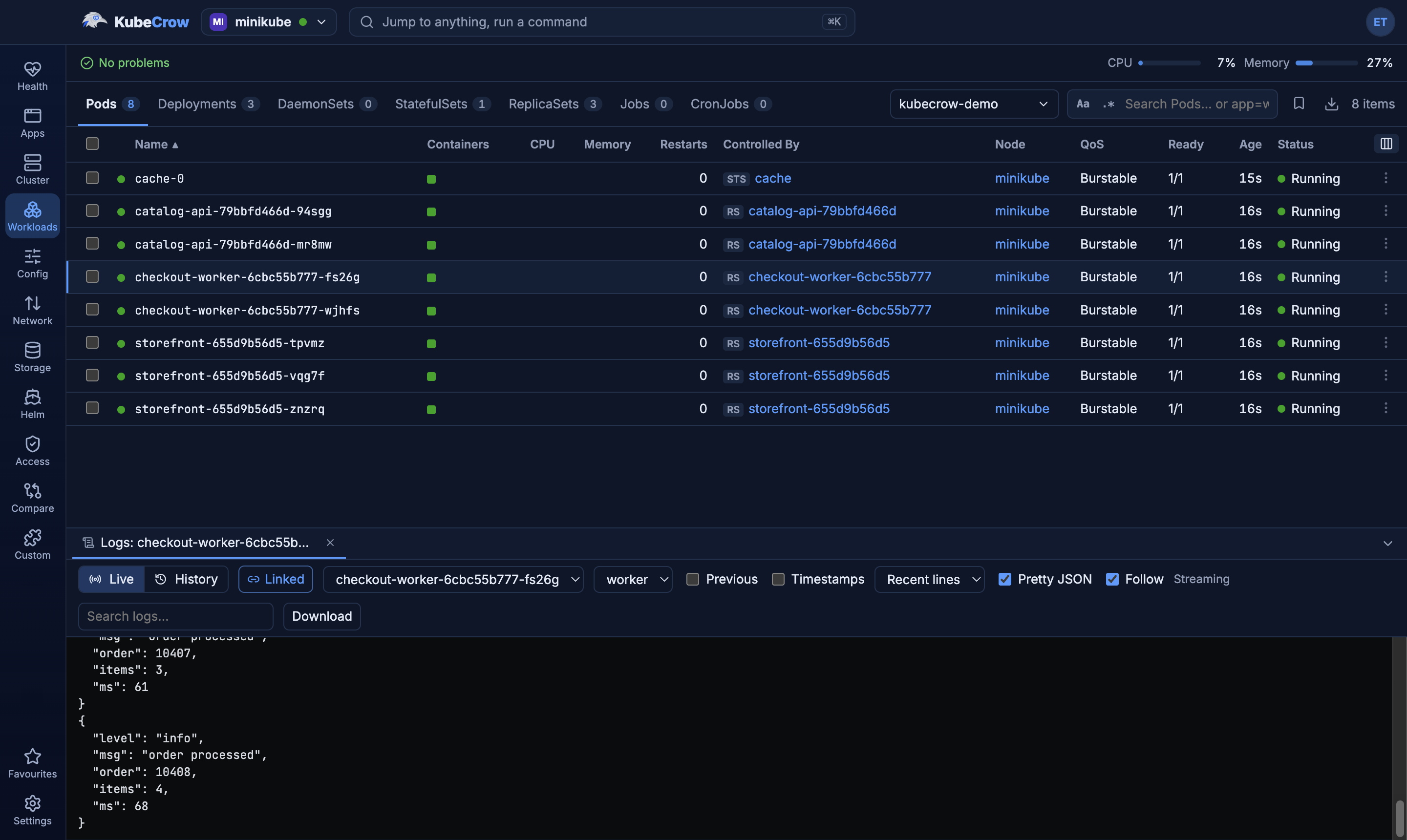Switch to the Deployments tab
Image resolution: width=1407 pixels, height=840 pixels.
point(208,104)
